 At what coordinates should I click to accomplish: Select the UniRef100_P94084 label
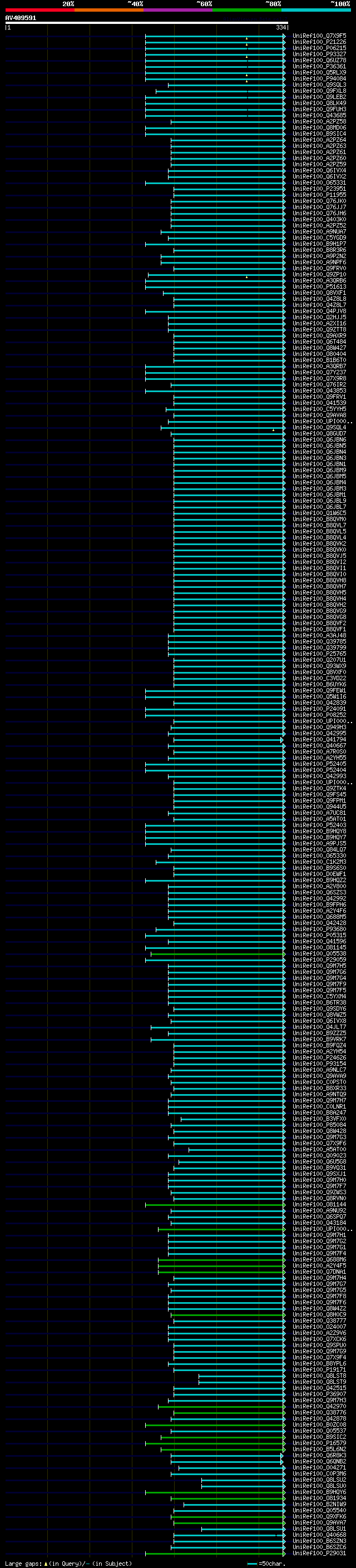pyautogui.click(x=319, y=79)
